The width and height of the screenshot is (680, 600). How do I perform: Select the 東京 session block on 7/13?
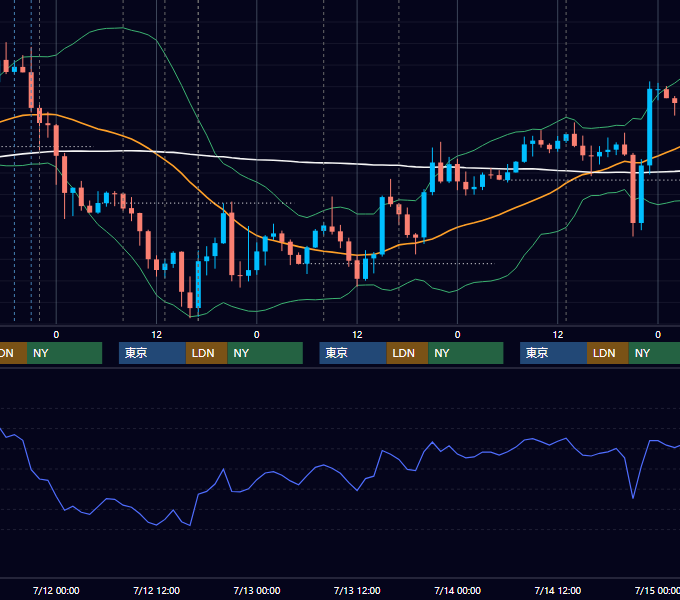click(x=353, y=353)
